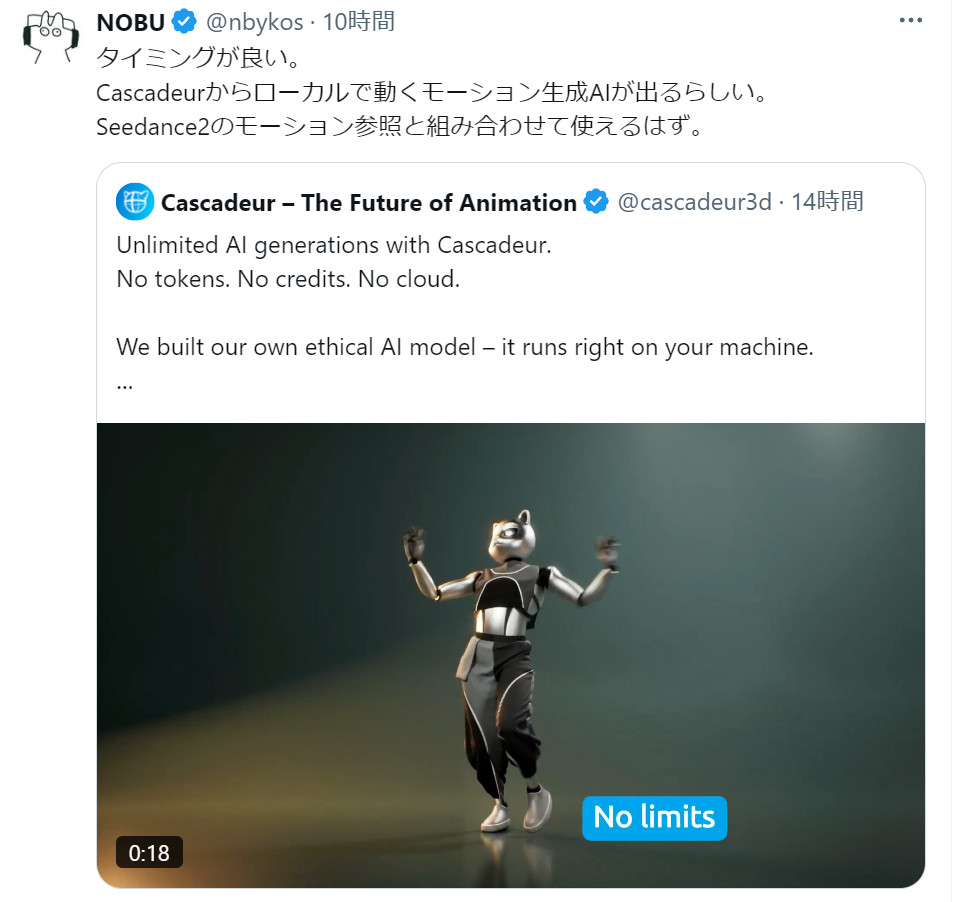Screen dimensions: 960x902
Task: Click "No tokens. No credits. No cloud." line
Action: click(x=288, y=279)
